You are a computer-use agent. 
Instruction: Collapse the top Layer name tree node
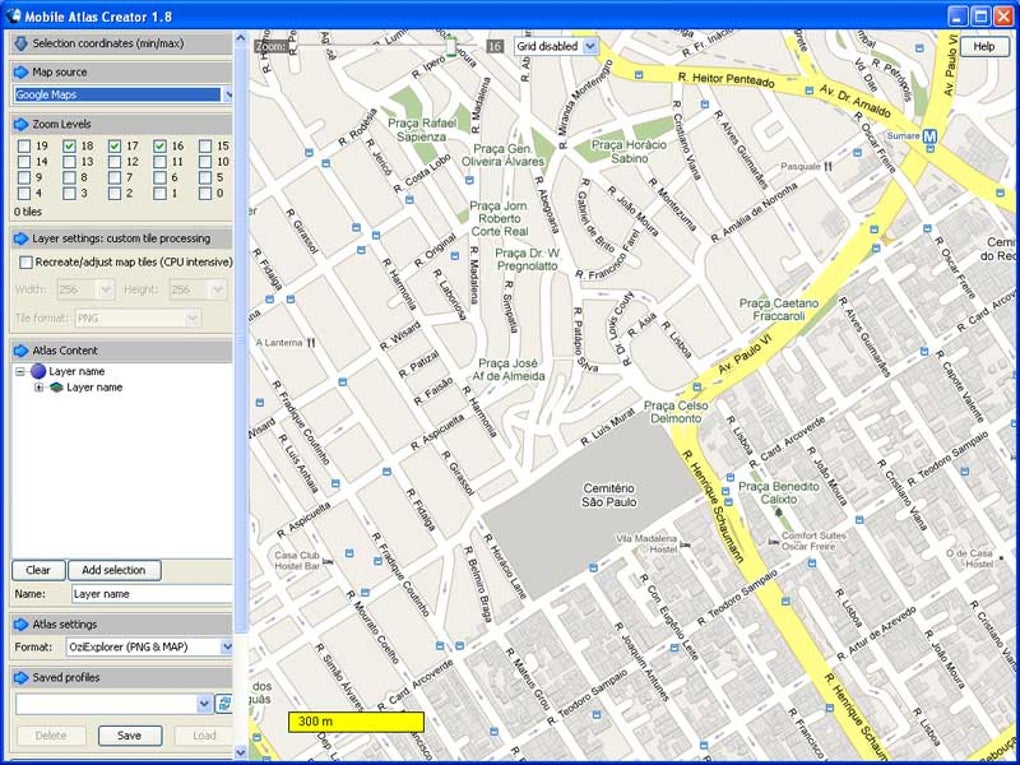(20, 371)
